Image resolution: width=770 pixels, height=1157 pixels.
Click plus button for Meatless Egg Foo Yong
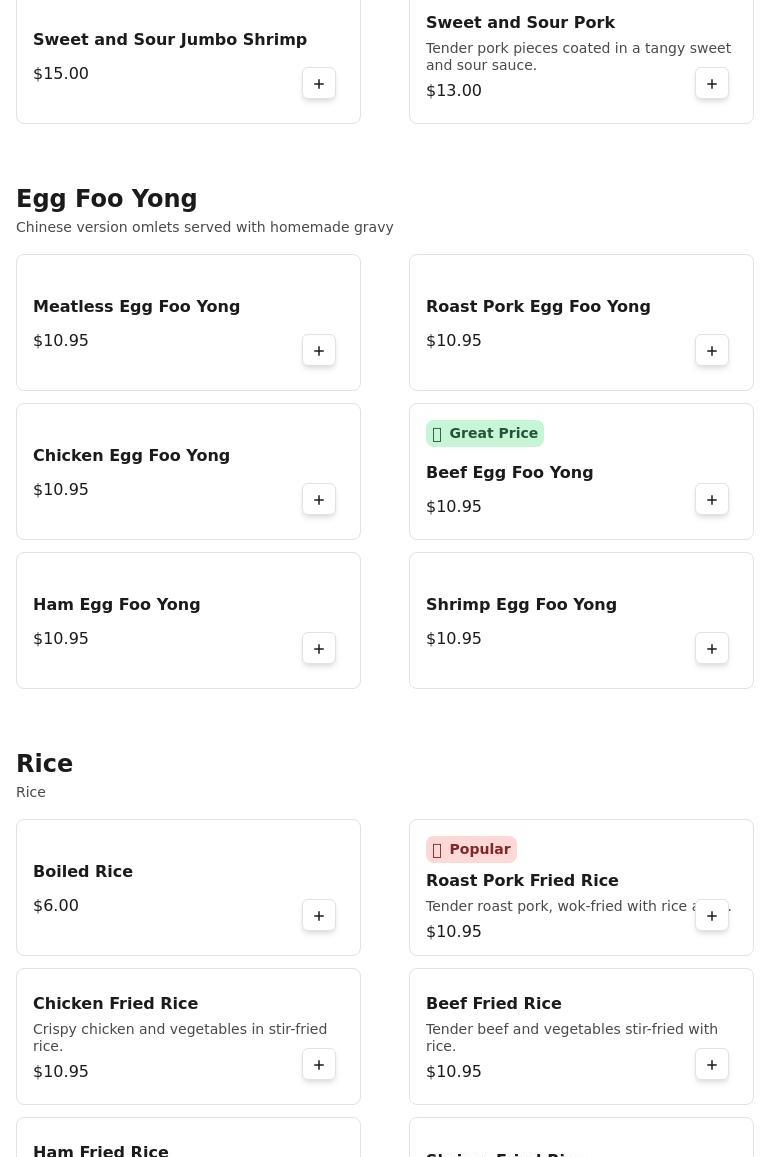click(319, 351)
